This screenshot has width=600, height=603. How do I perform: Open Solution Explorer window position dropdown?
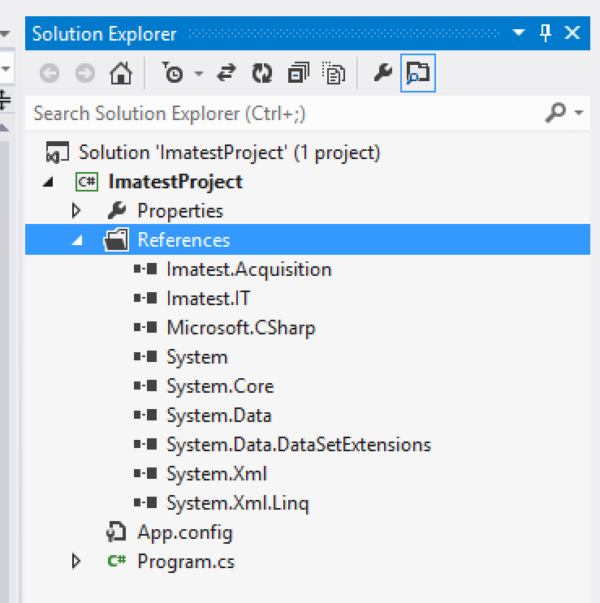pos(519,32)
